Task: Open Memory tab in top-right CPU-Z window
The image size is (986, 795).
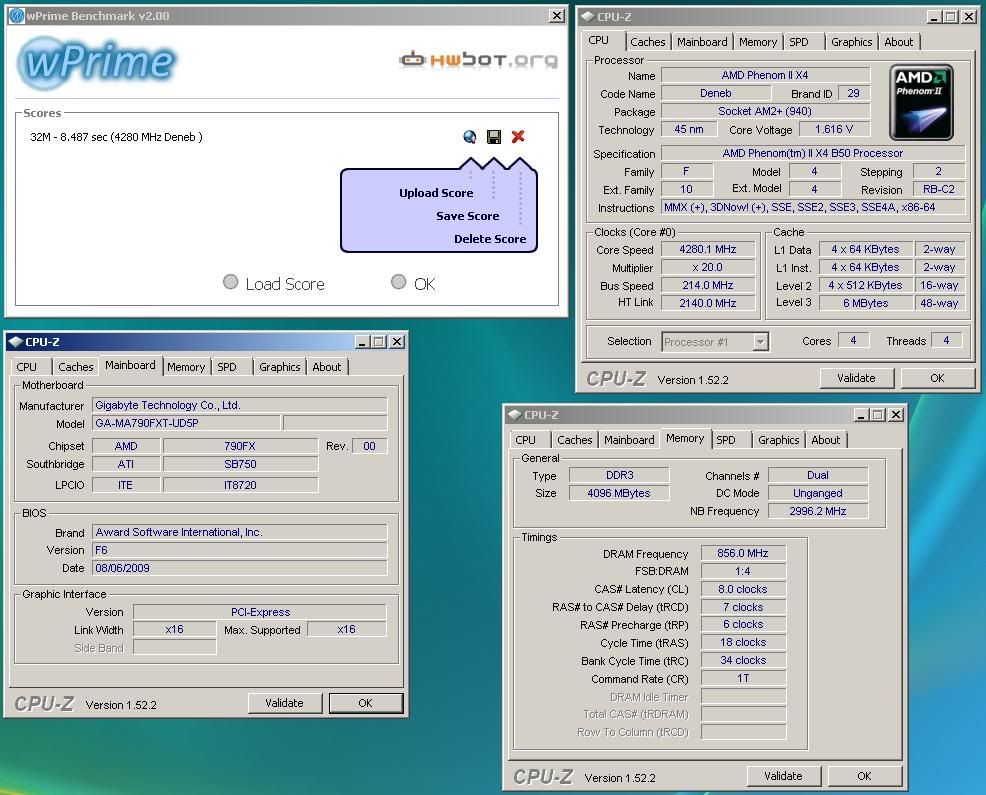Action: (758, 42)
